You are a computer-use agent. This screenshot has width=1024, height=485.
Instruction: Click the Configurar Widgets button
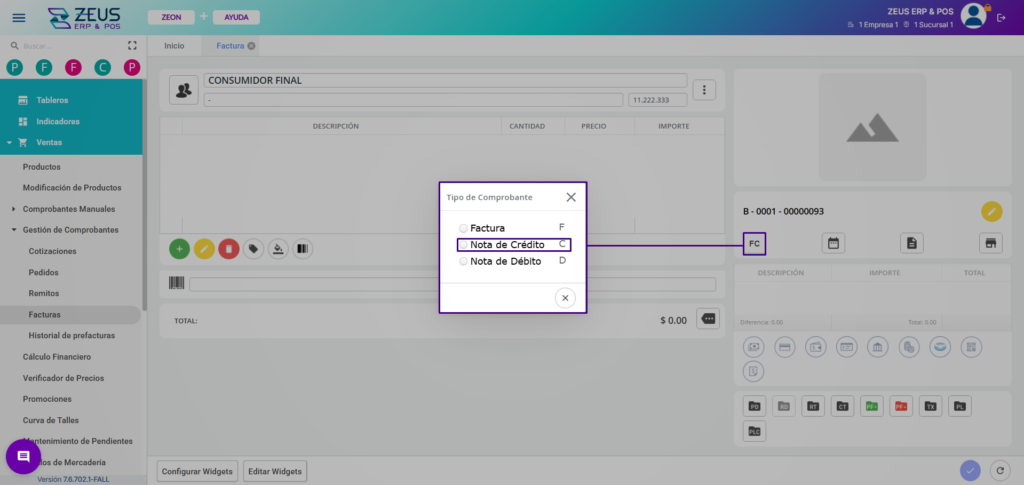198,471
